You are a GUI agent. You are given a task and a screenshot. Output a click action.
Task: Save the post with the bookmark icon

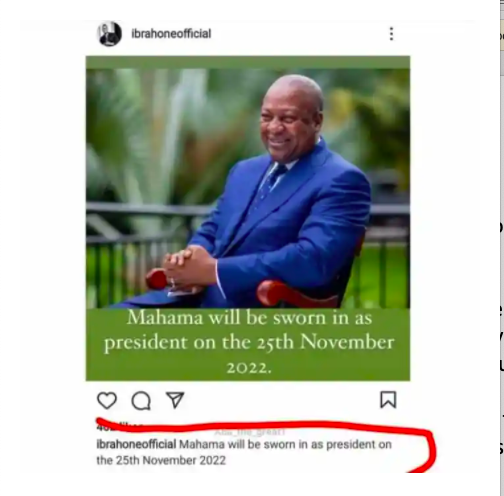pos(388,400)
